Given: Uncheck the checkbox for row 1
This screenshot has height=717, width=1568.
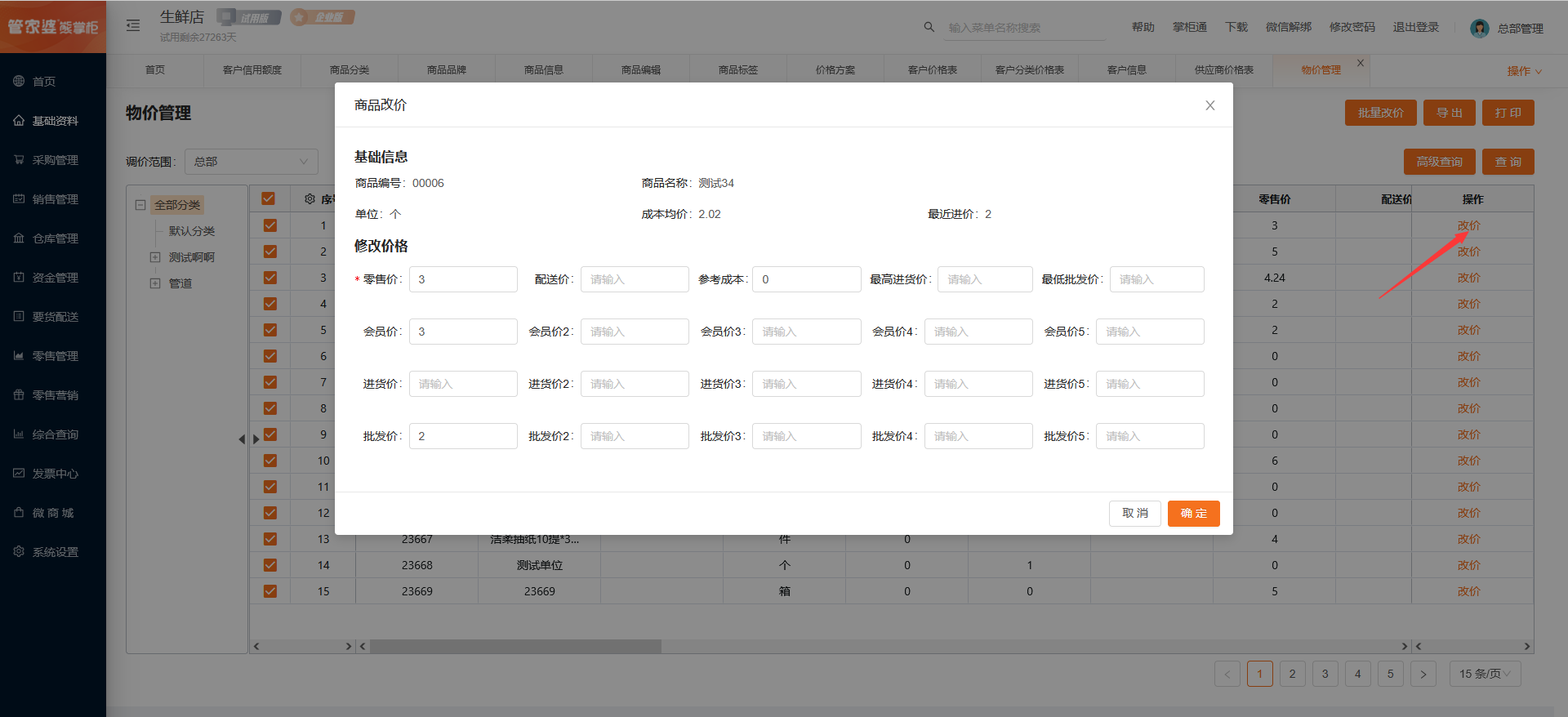Looking at the screenshot, I should point(270,225).
